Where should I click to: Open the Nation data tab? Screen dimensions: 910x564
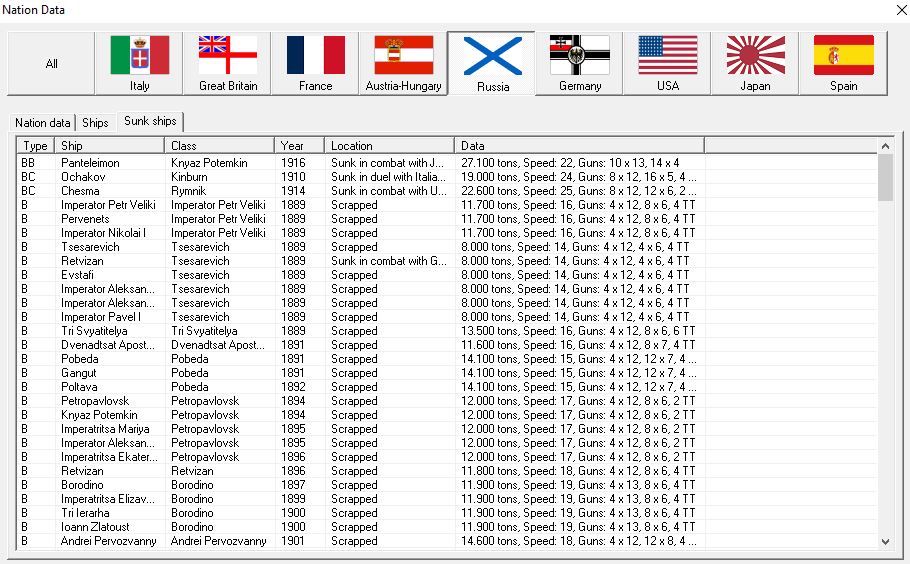[x=42, y=122]
